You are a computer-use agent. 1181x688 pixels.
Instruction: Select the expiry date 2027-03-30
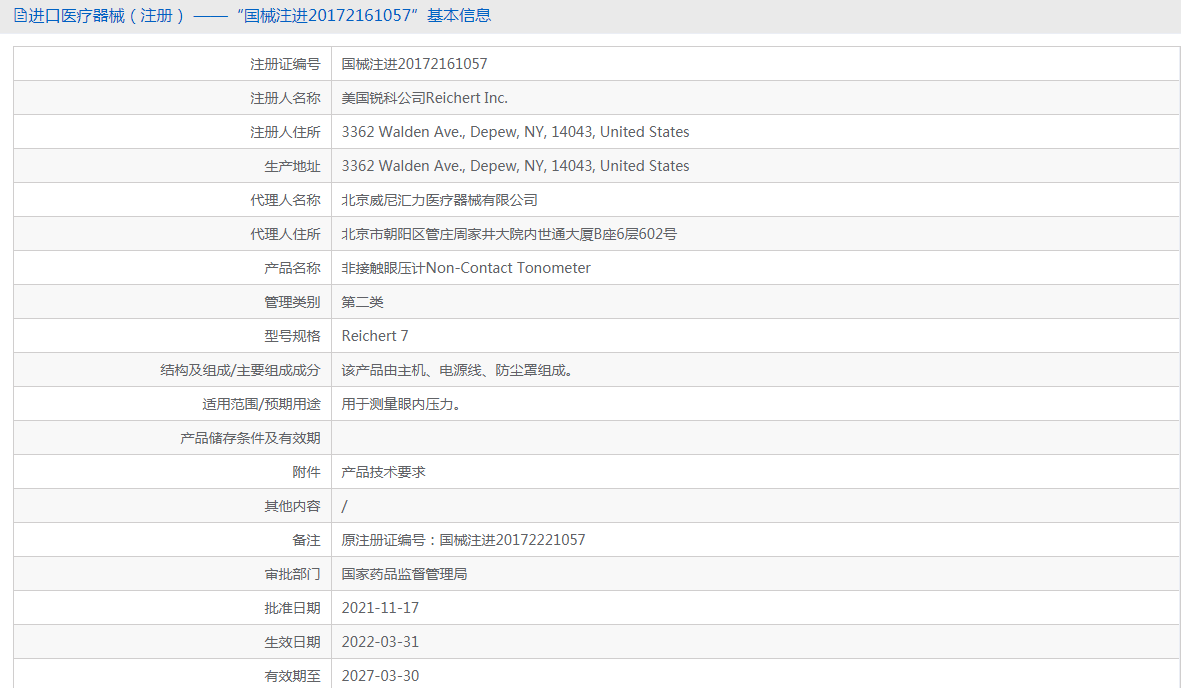[x=380, y=676]
